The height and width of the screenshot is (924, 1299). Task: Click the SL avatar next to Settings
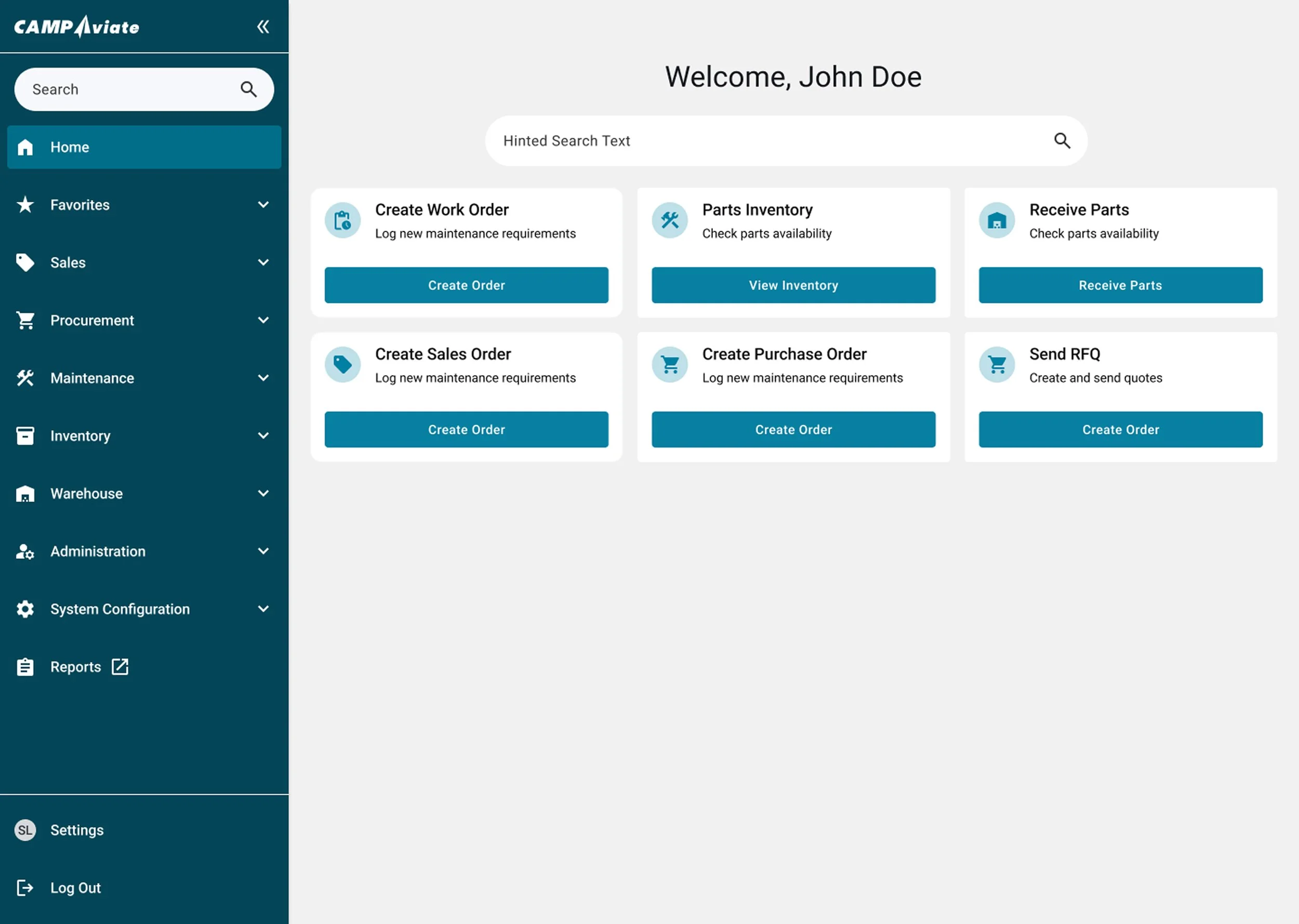25,829
